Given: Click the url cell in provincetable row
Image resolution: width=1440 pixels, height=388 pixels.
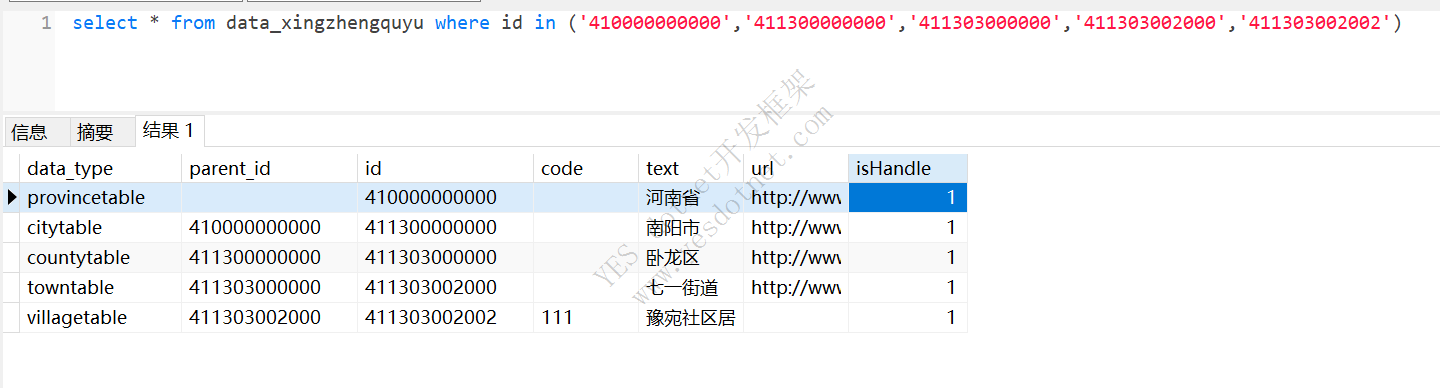Looking at the screenshot, I should tap(795, 198).
